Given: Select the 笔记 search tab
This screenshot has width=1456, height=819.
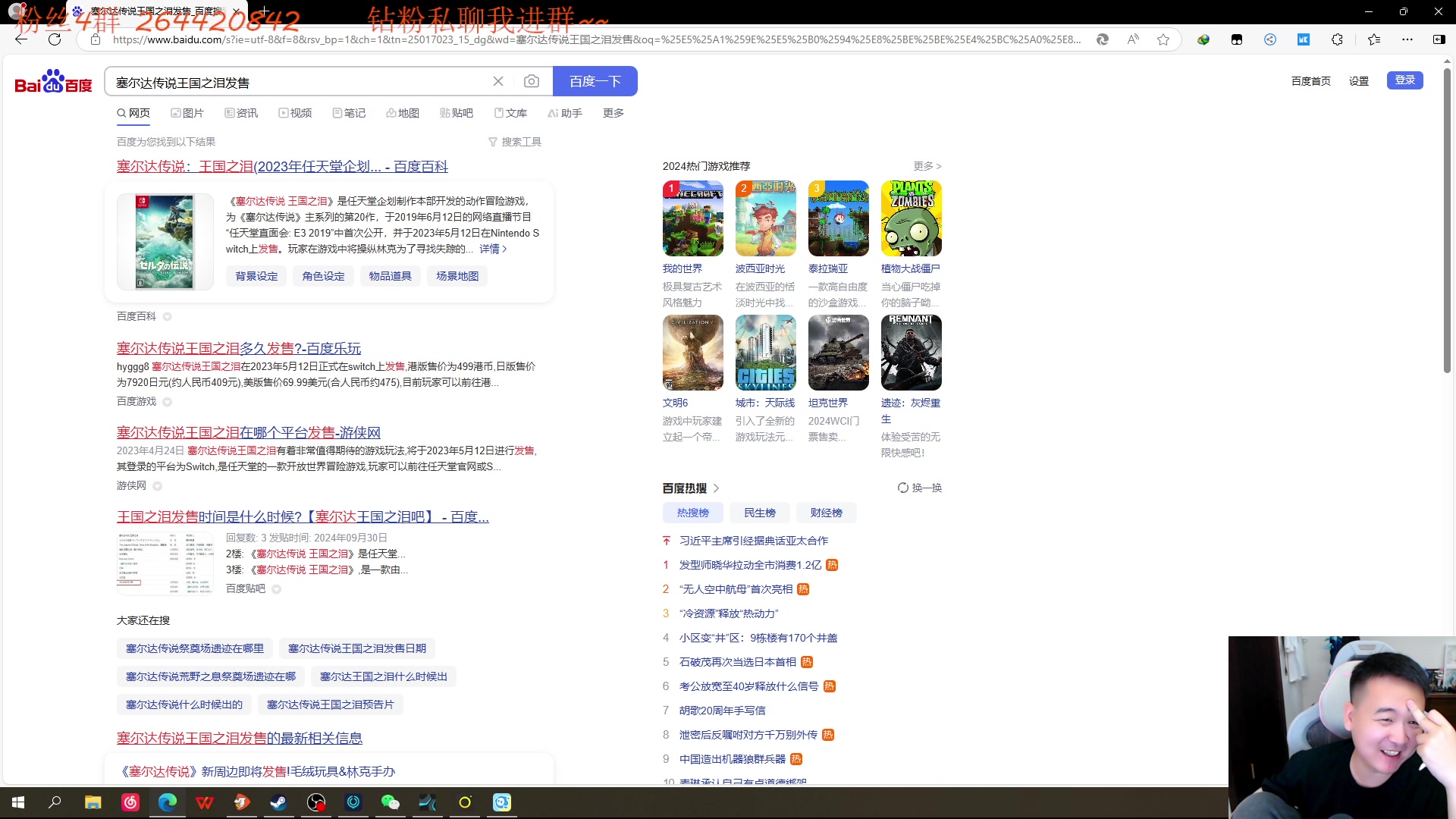Looking at the screenshot, I should [349, 113].
